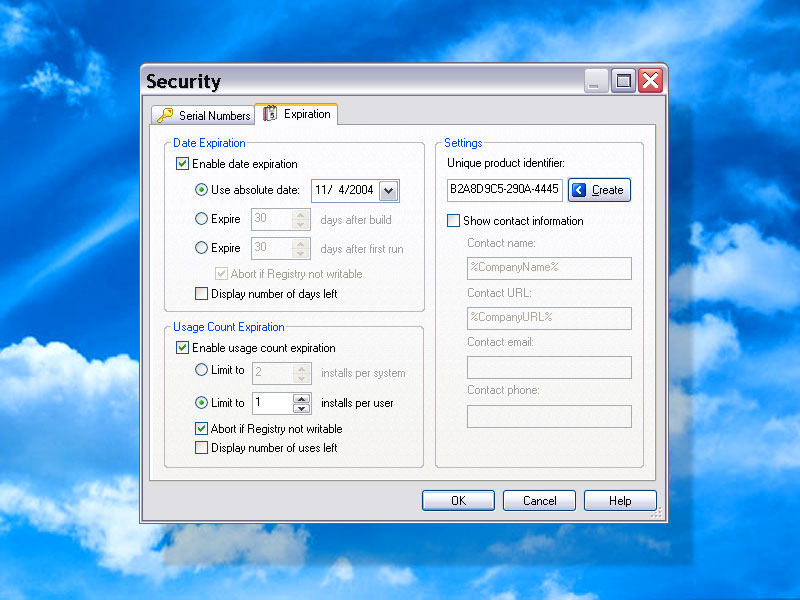800x600 pixels.
Task: Minimize the Security window
Action: 596,81
